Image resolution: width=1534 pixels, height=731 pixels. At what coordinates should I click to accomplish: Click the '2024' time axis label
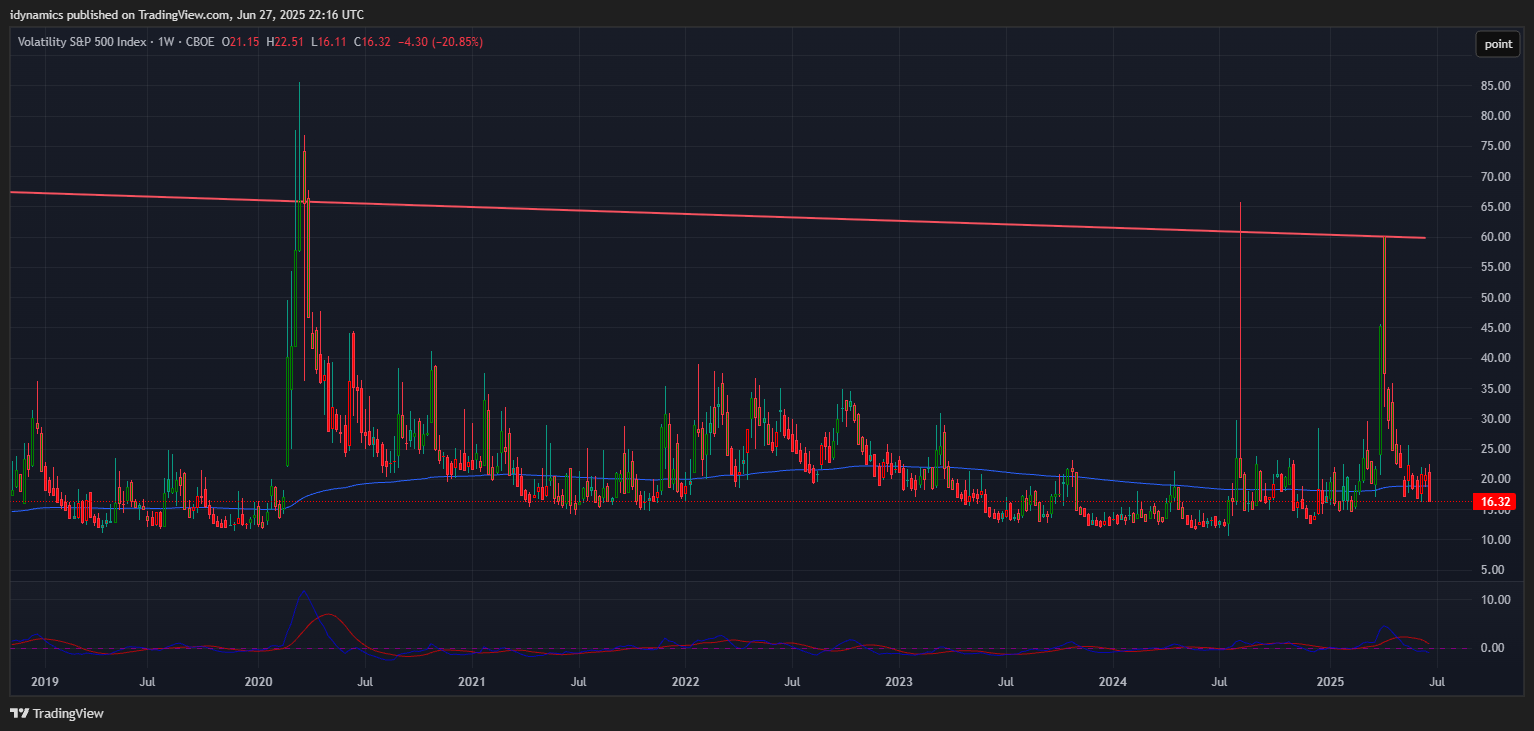(x=1112, y=682)
